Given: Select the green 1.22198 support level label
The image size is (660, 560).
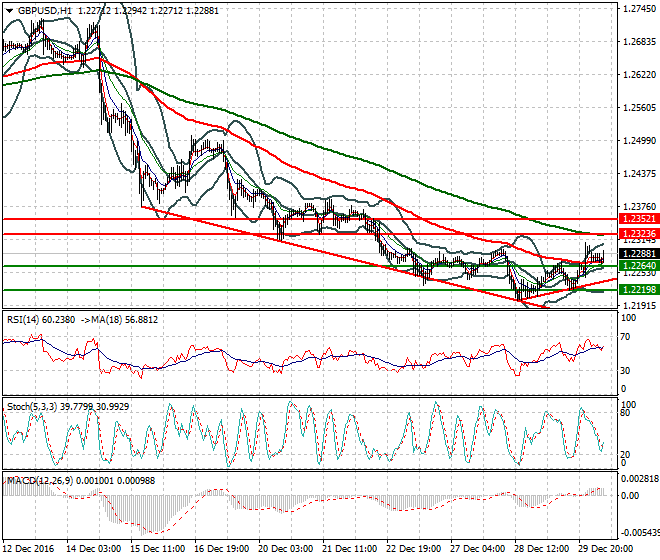Looking at the screenshot, I should 639,290.
